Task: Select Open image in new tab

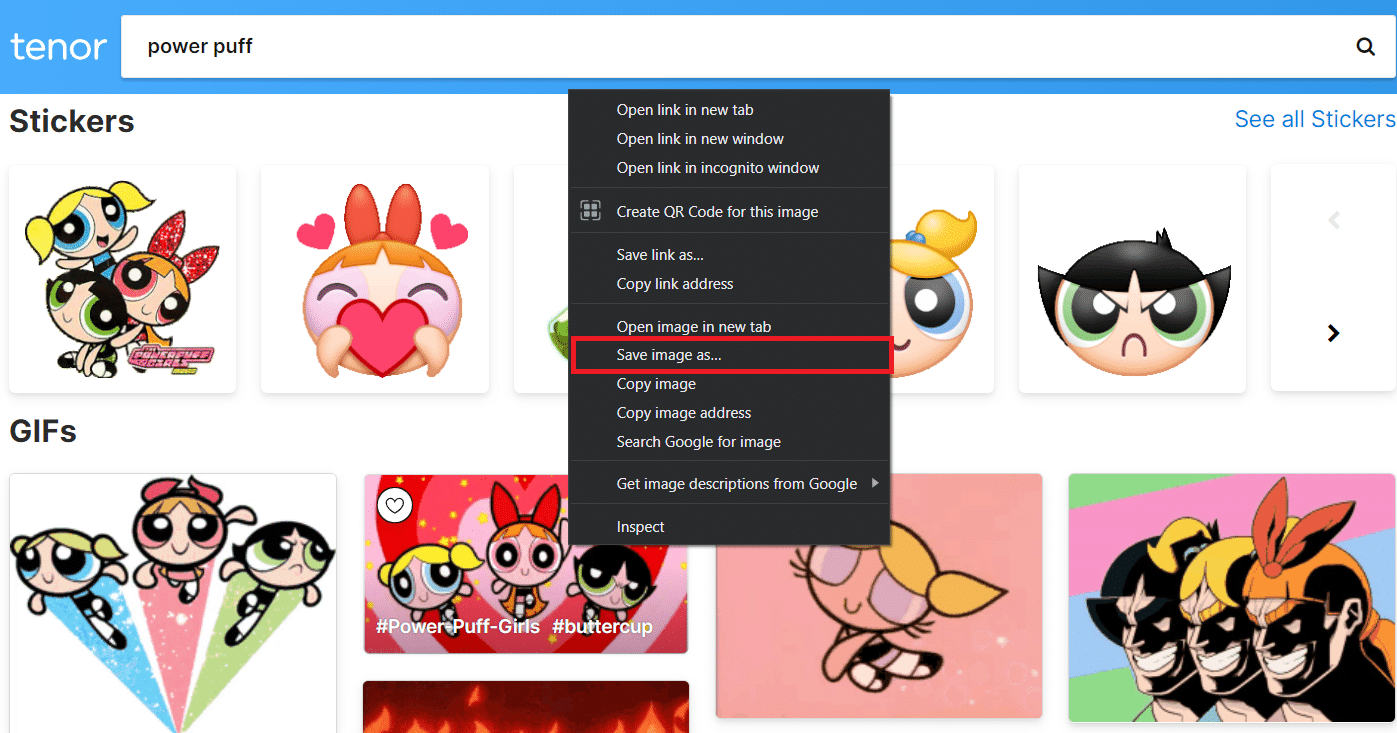Action: (x=729, y=327)
